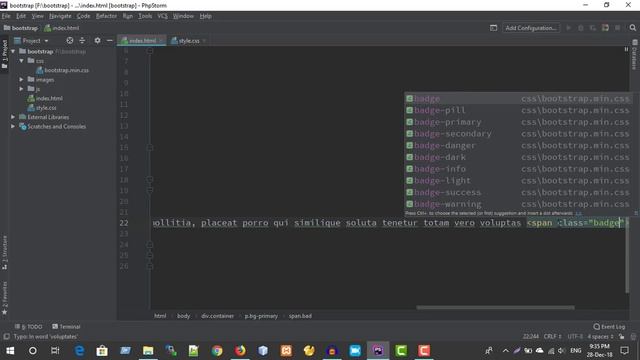Screen dimensions: 640x360
Task: Open the Project view dropdown
Action: coord(31,40)
